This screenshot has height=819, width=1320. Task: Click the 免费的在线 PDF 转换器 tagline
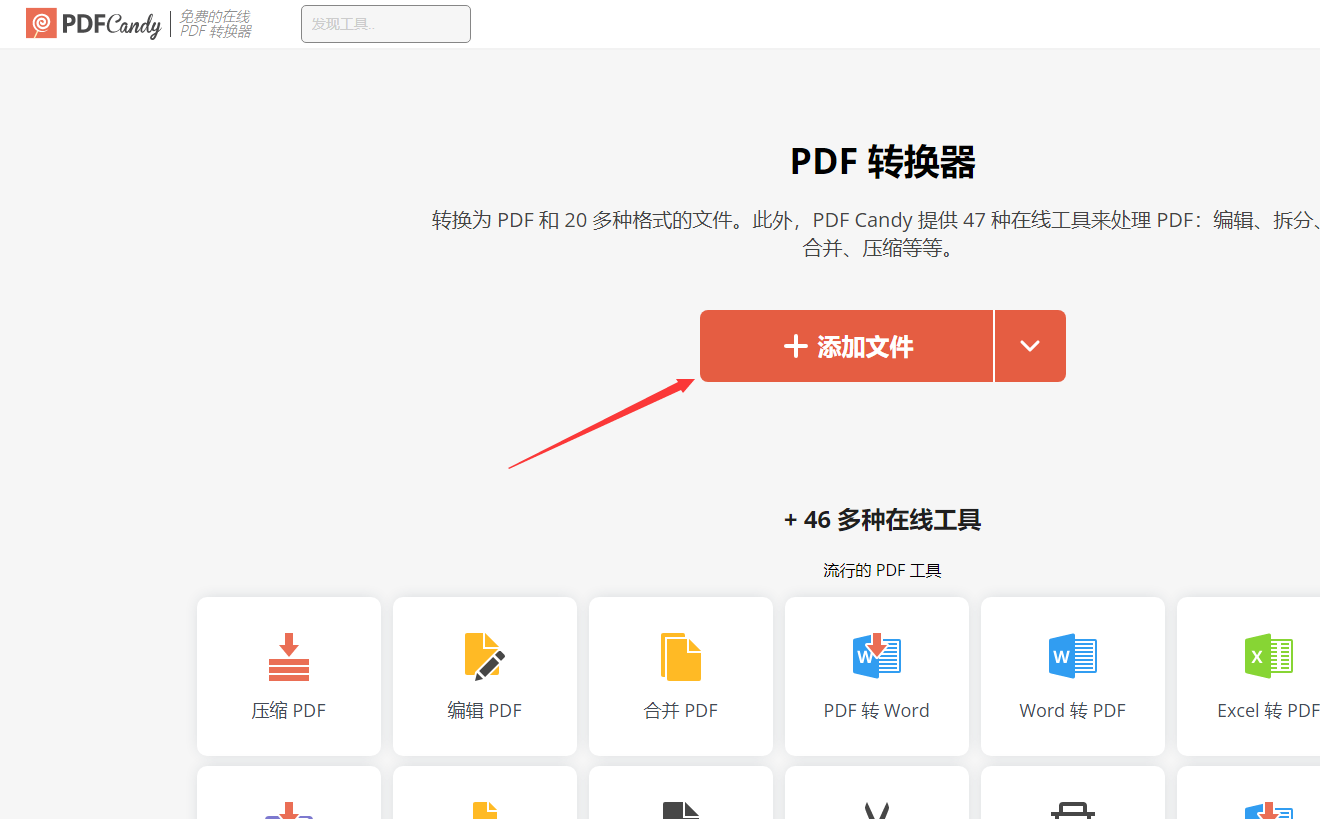point(216,24)
